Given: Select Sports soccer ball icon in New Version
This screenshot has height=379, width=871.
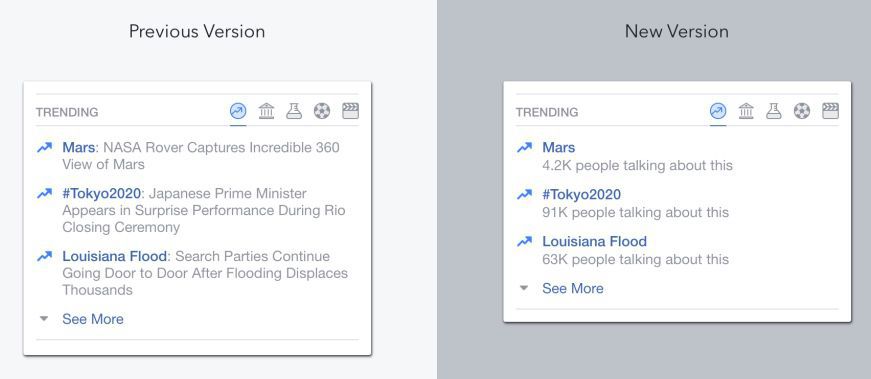Looking at the screenshot, I should 802,111.
